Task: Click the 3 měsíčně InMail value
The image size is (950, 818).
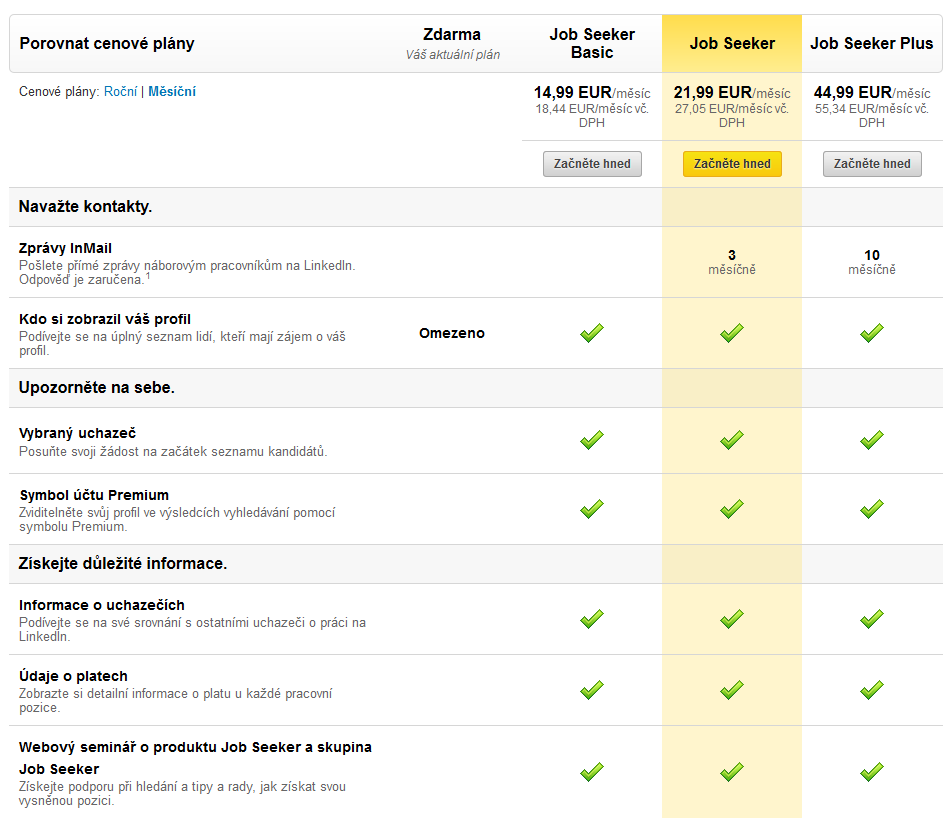Action: [x=732, y=262]
